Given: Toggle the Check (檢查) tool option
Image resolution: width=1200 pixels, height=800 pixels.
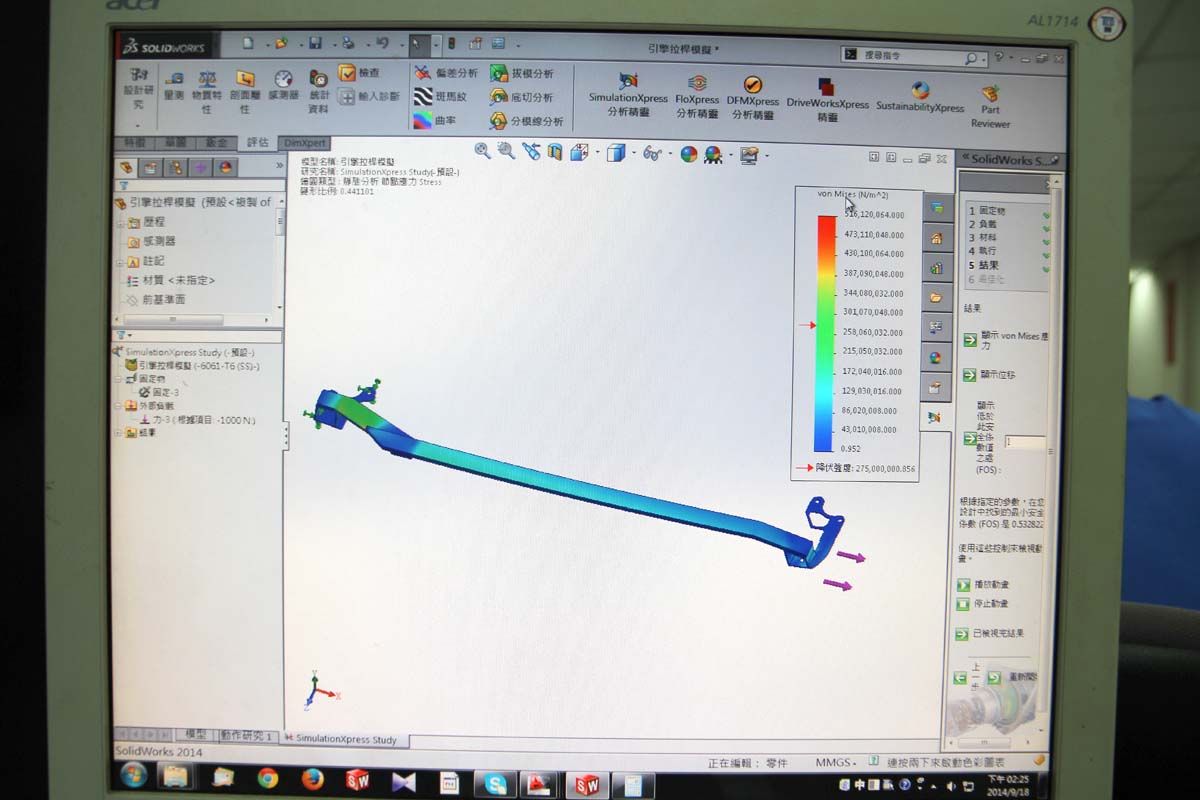Looking at the screenshot, I should tap(347, 73).
